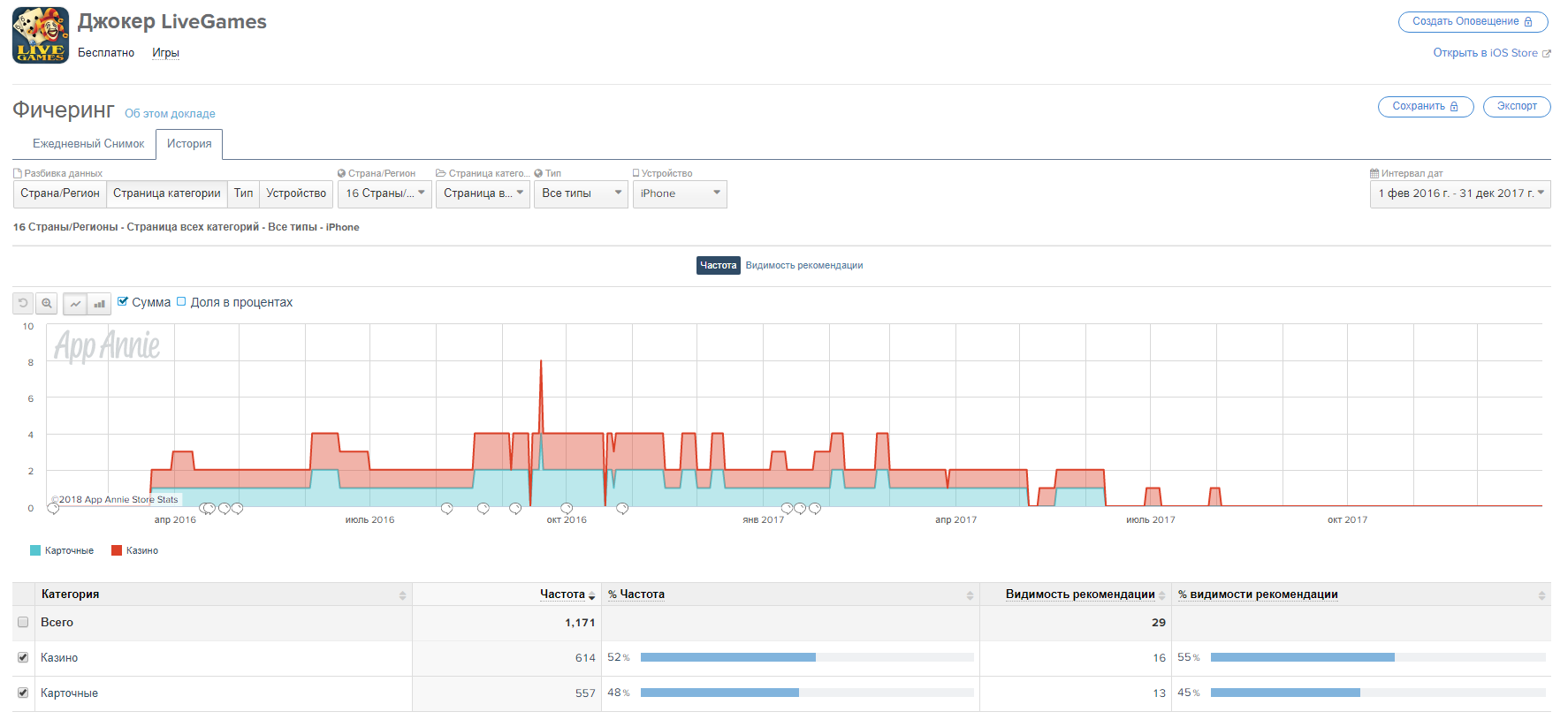Open the iPhone device dropdown
The image size is (1568, 727).
[x=679, y=193]
